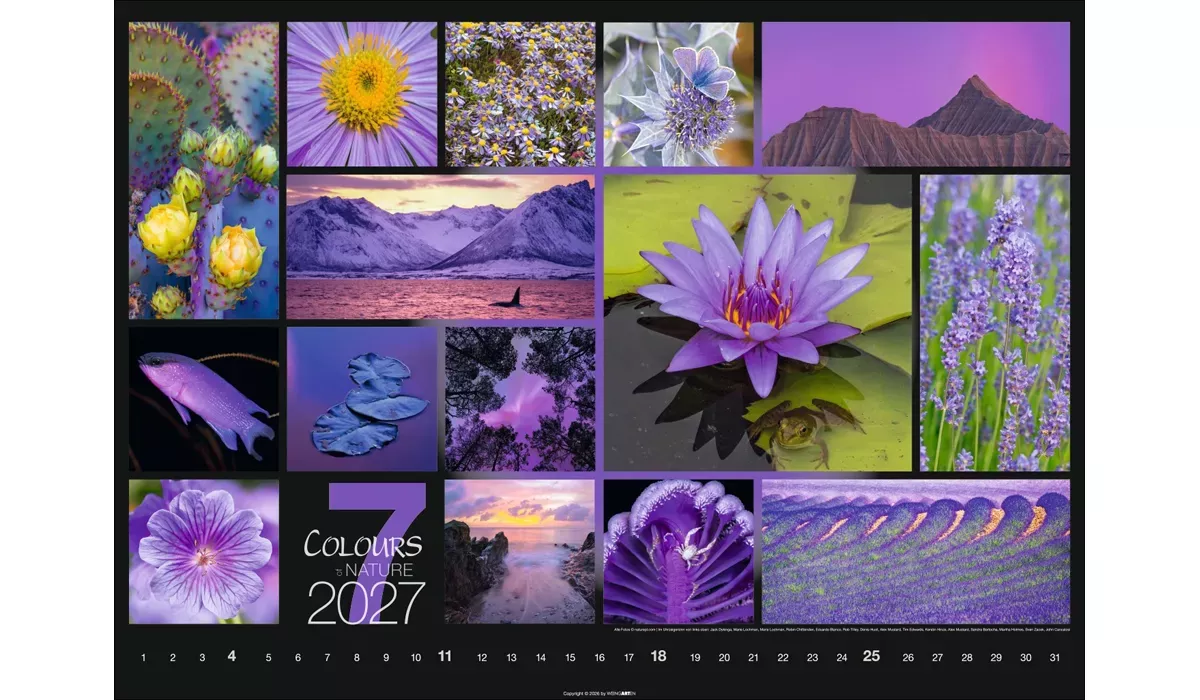Select the white spider on purple flower photo
1200x700 pixels.
[x=678, y=552]
